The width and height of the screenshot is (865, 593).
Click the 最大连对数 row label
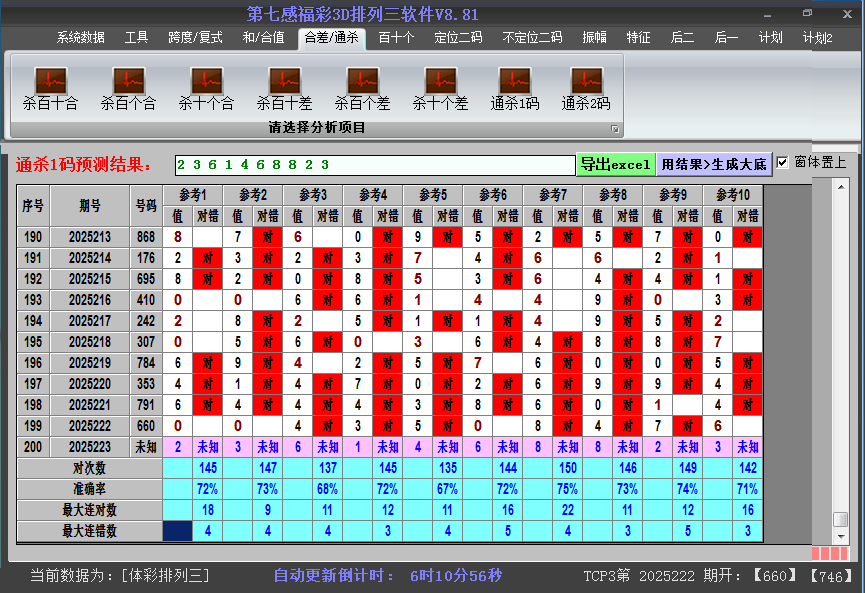click(x=89, y=510)
